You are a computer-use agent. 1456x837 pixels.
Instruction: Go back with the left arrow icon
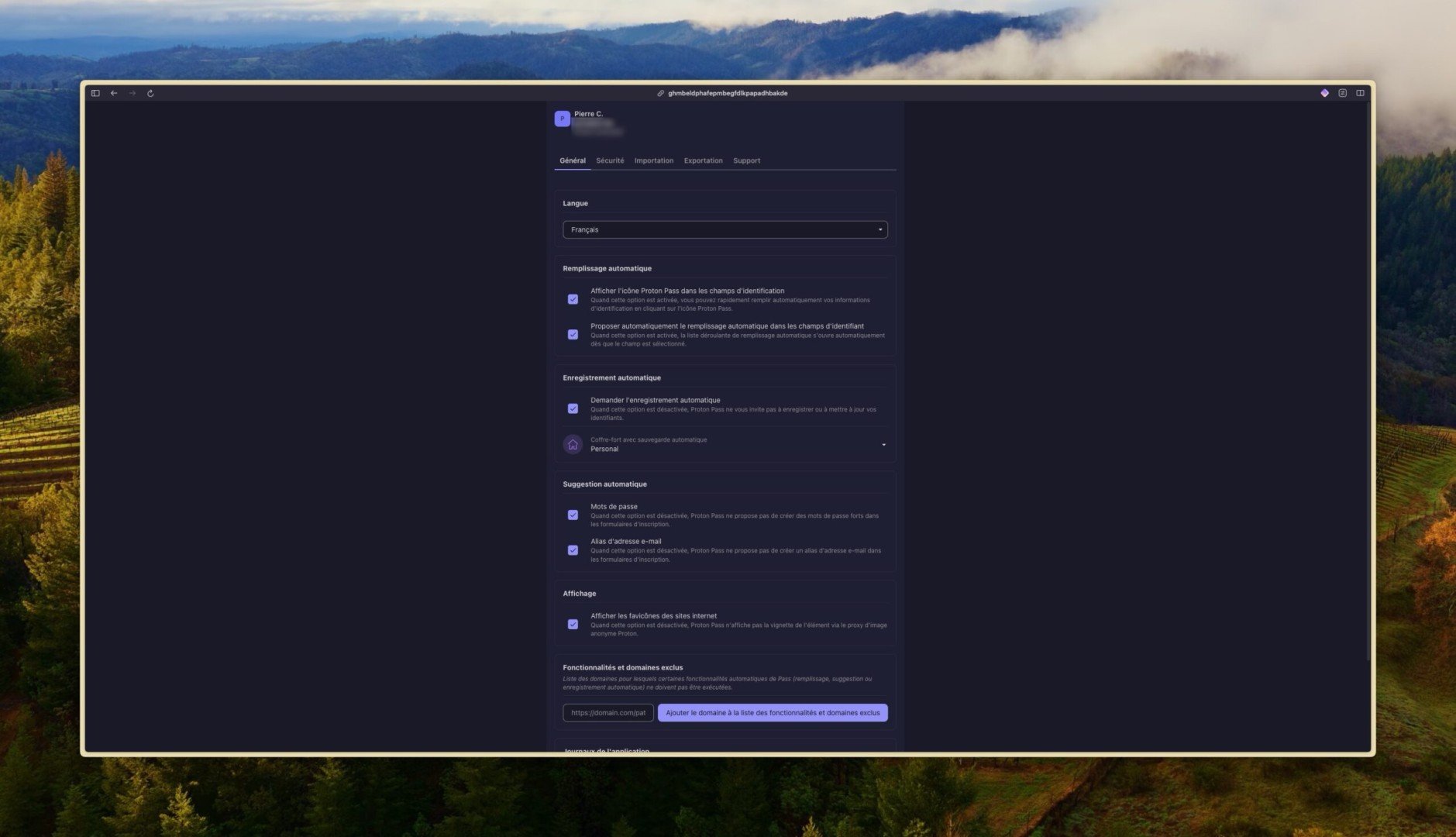click(x=114, y=93)
